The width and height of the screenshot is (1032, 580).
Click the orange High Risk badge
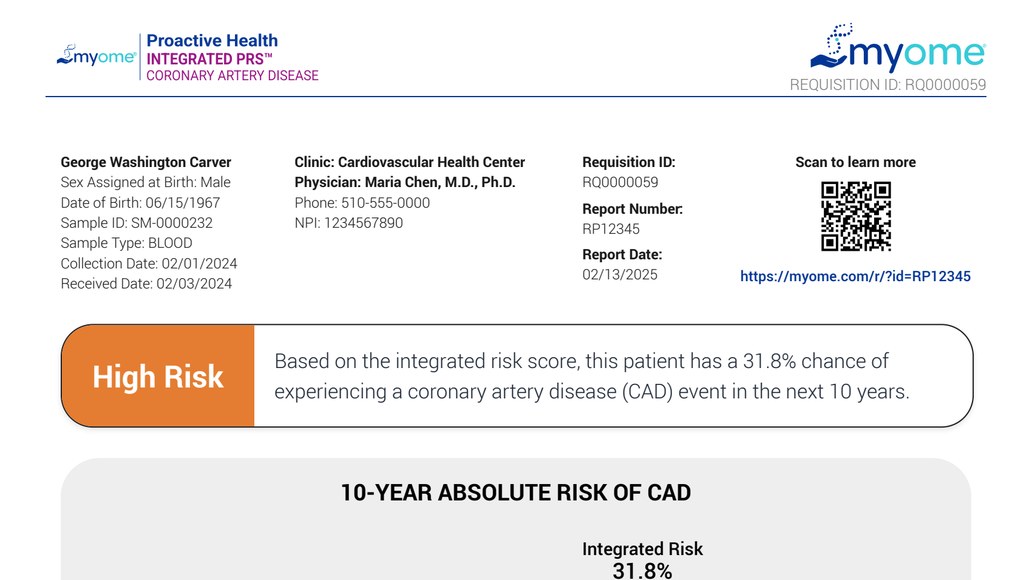point(158,376)
